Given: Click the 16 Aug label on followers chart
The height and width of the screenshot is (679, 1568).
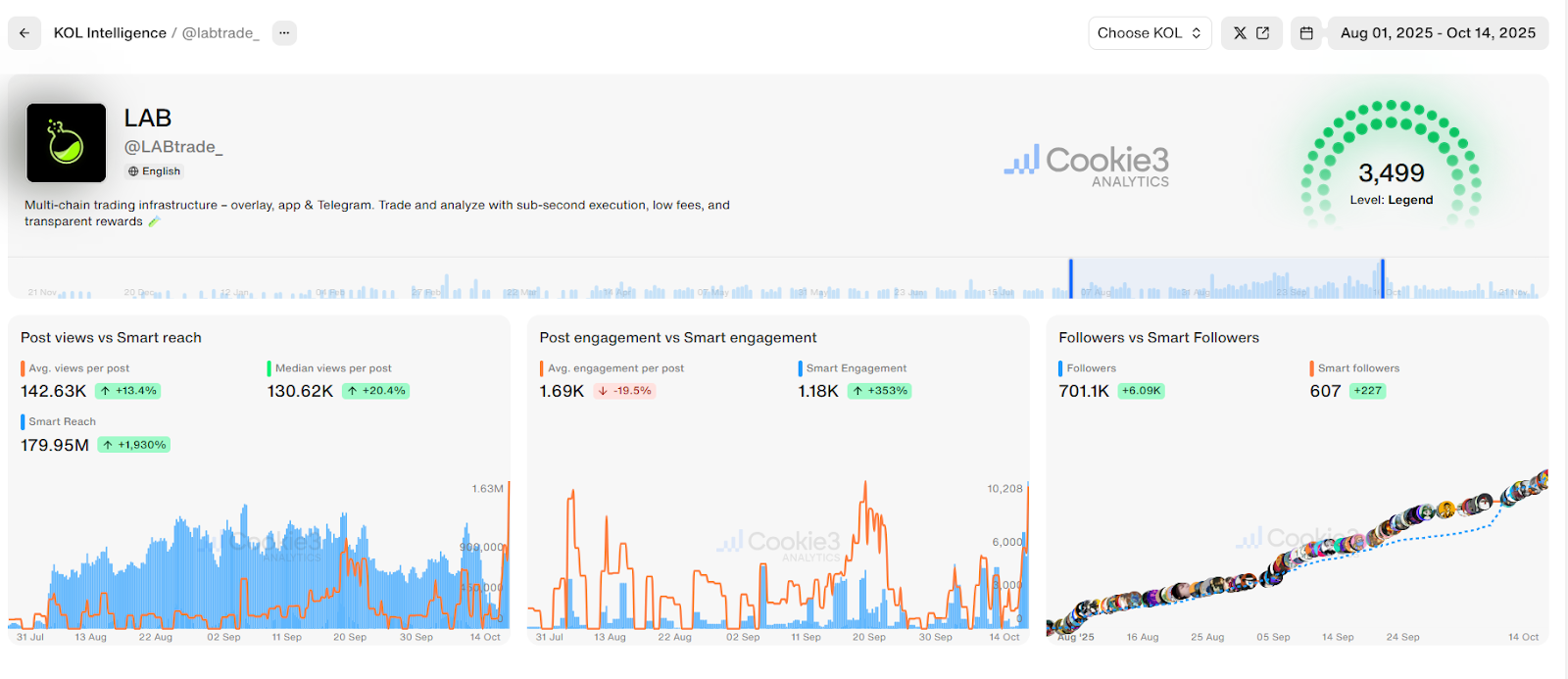Looking at the screenshot, I should (1143, 637).
